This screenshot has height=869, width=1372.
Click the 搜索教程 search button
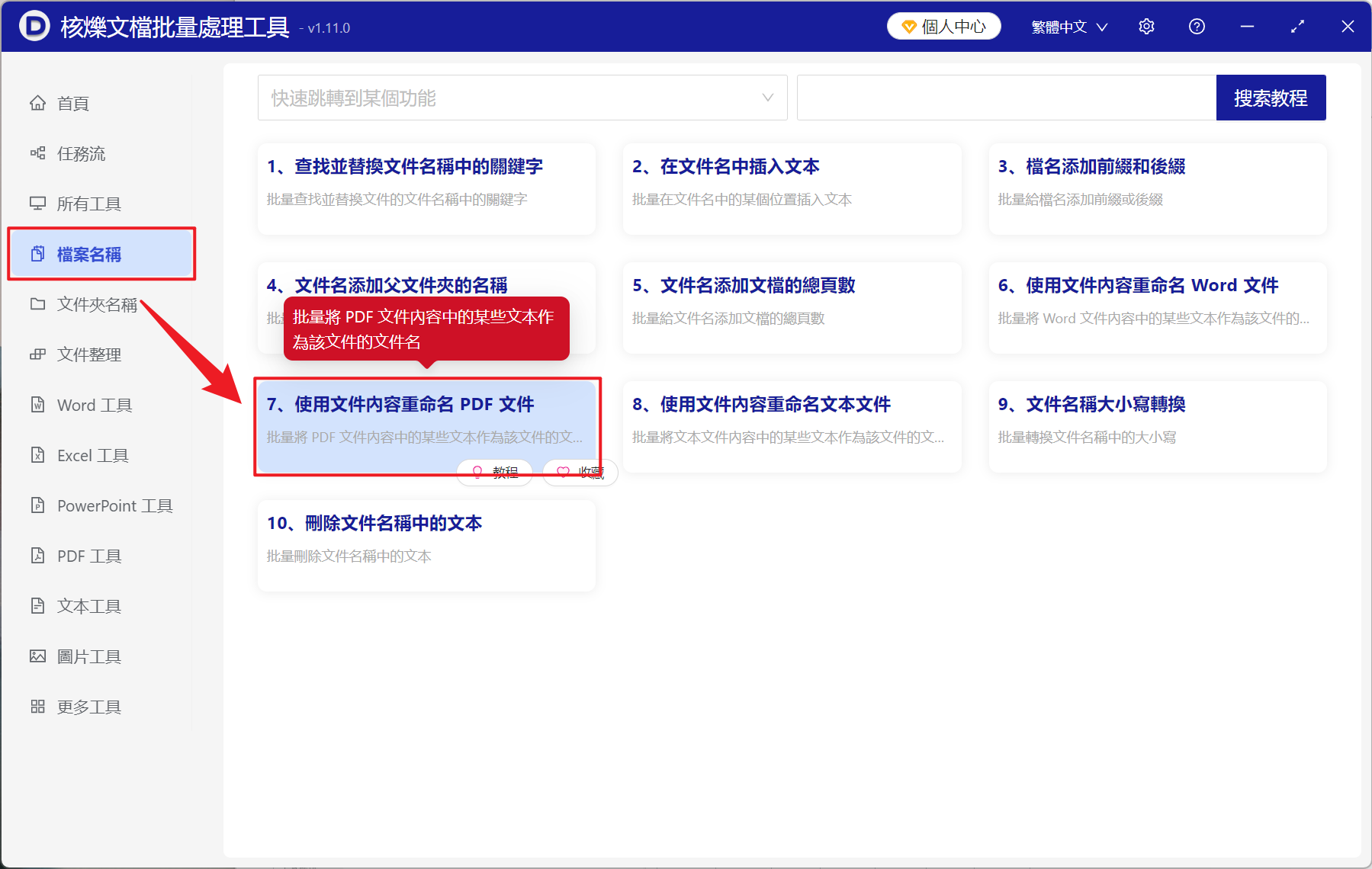[1271, 98]
